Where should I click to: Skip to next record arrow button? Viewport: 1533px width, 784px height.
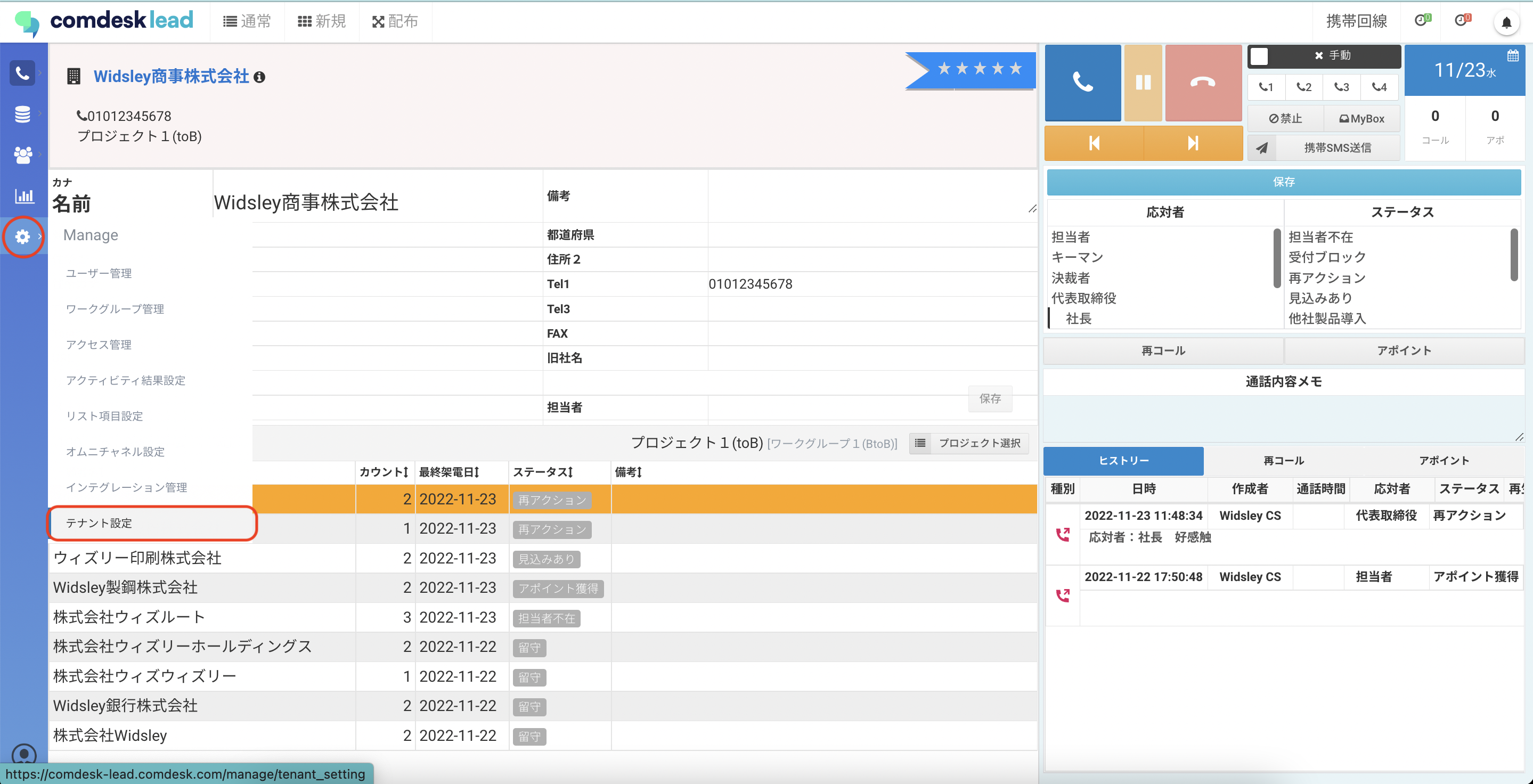1193,143
